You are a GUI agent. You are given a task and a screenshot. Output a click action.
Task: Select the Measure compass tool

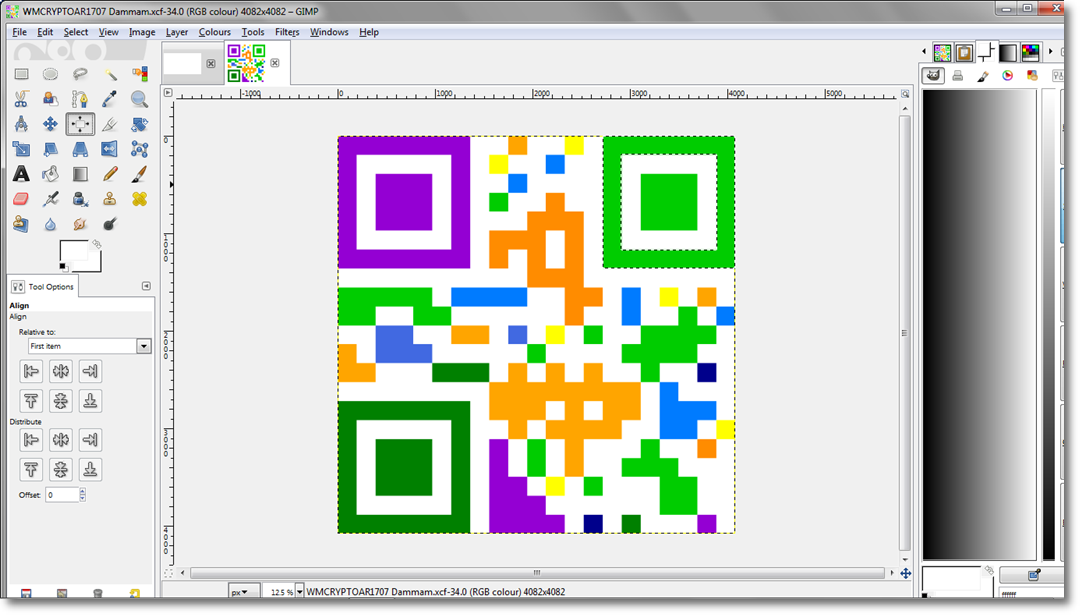(21, 124)
